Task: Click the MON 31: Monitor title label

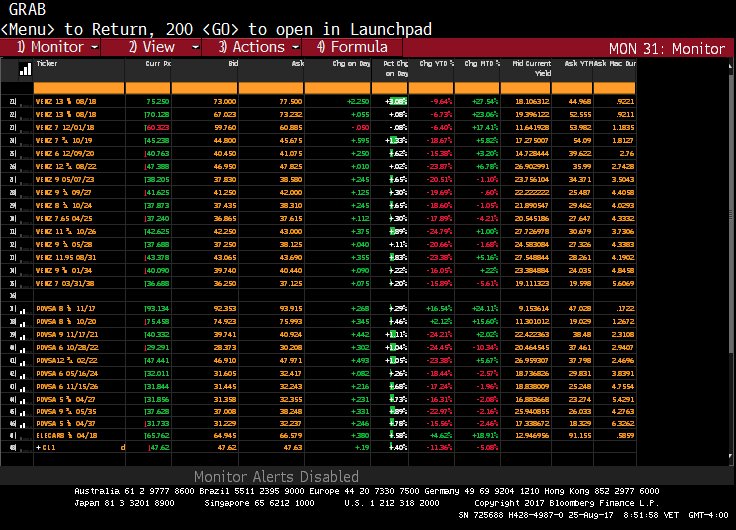Action: [x=667, y=49]
